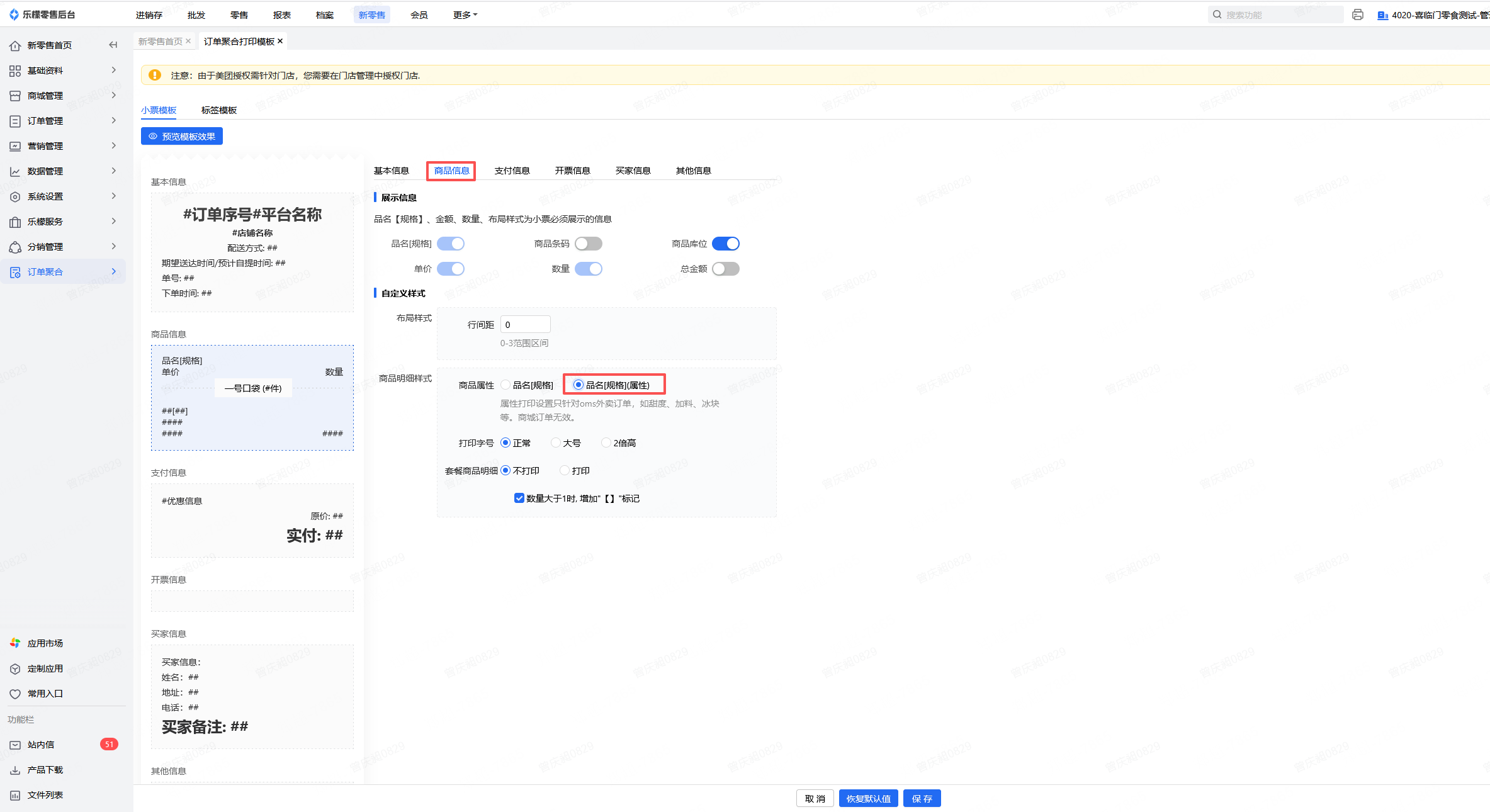Click the 应用市场 colorful icon

point(15,643)
